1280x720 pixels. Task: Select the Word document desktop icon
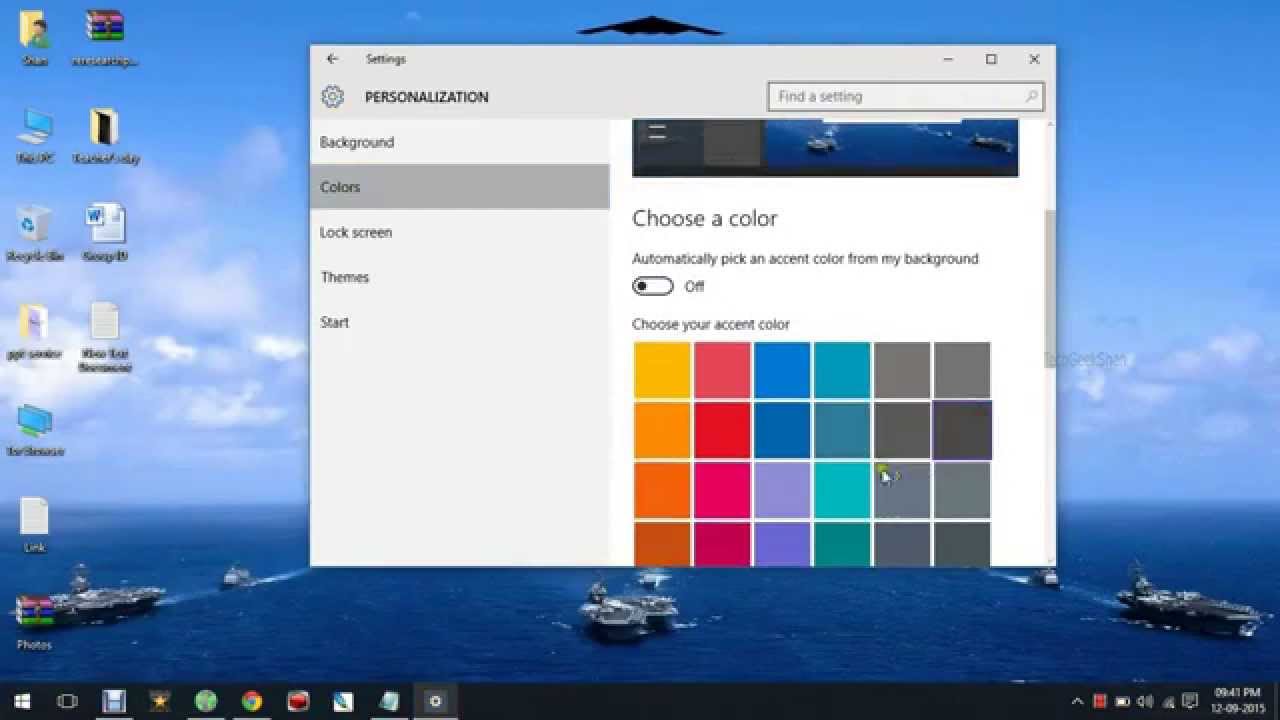click(x=105, y=232)
